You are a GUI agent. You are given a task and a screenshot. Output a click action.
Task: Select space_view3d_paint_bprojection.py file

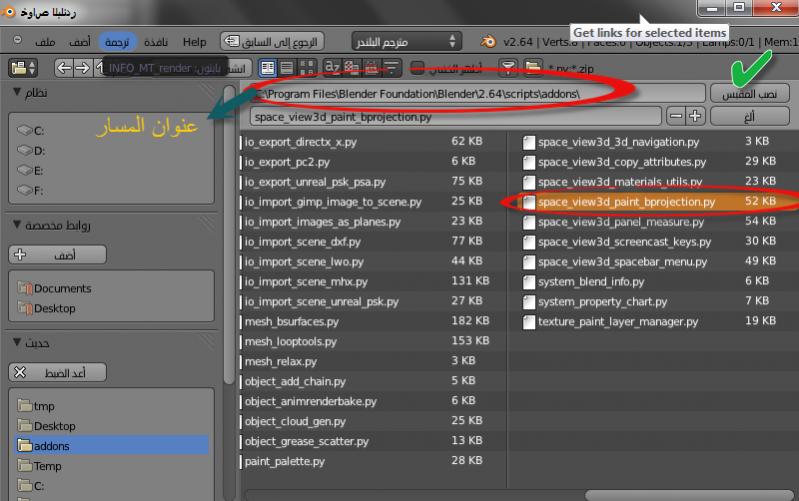point(626,202)
